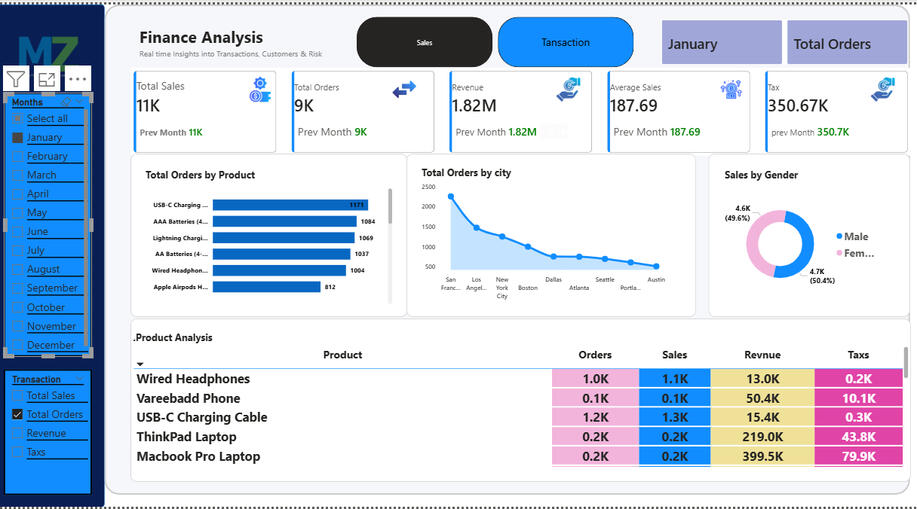Open the more options ellipsis icon
Image resolution: width=917 pixels, height=509 pixels.
pos(77,79)
